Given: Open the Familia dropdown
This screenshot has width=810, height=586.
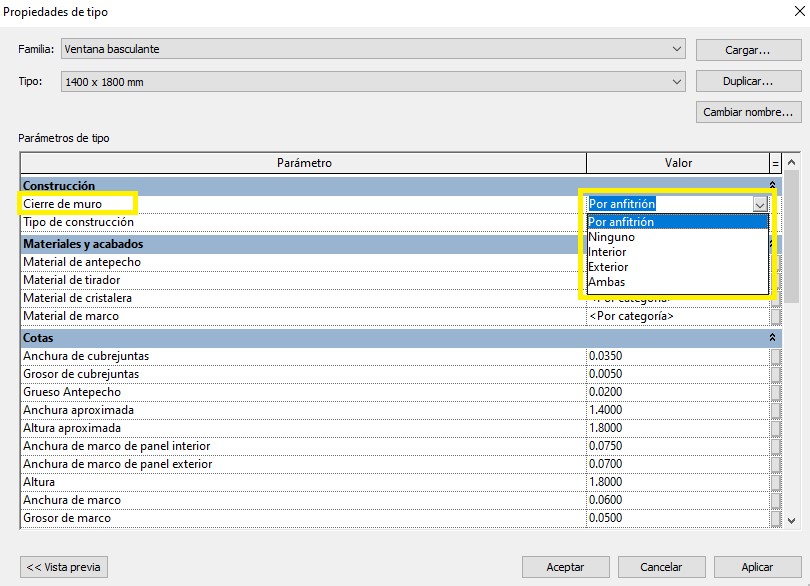Looking at the screenshot, I should [677, 49].
